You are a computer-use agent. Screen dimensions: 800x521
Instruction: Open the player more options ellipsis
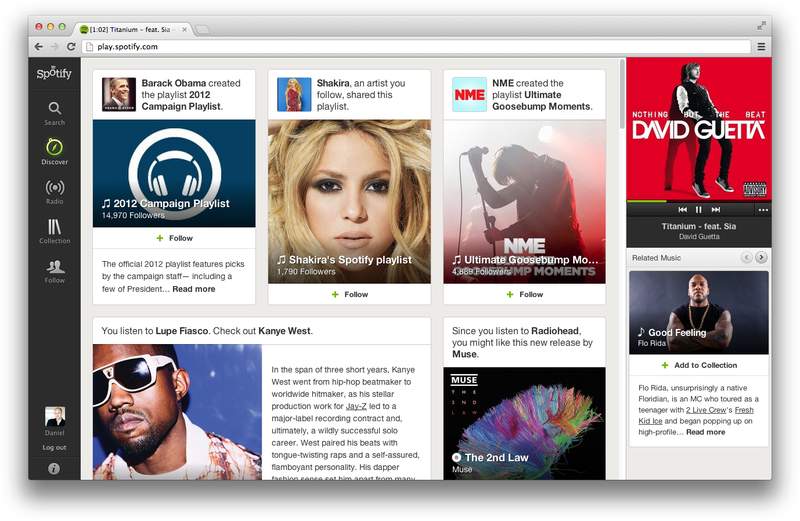(763, 210)
